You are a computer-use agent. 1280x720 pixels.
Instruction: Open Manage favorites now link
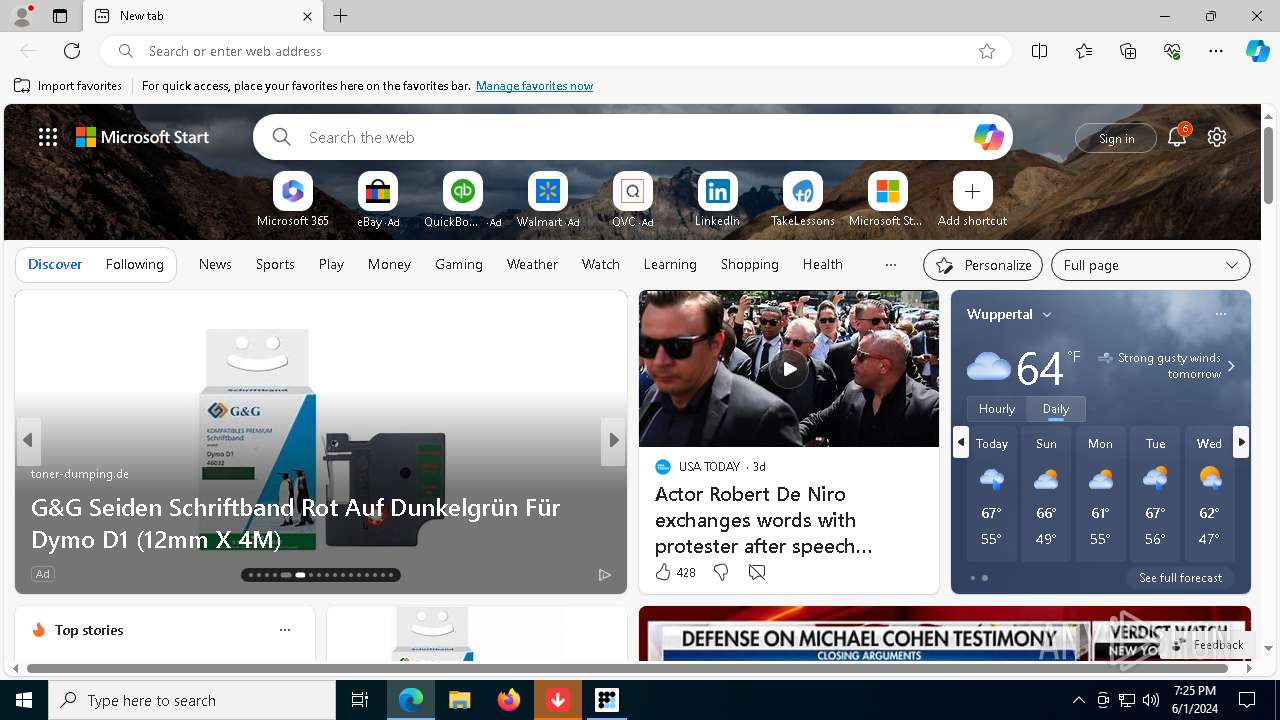[534, 86]
